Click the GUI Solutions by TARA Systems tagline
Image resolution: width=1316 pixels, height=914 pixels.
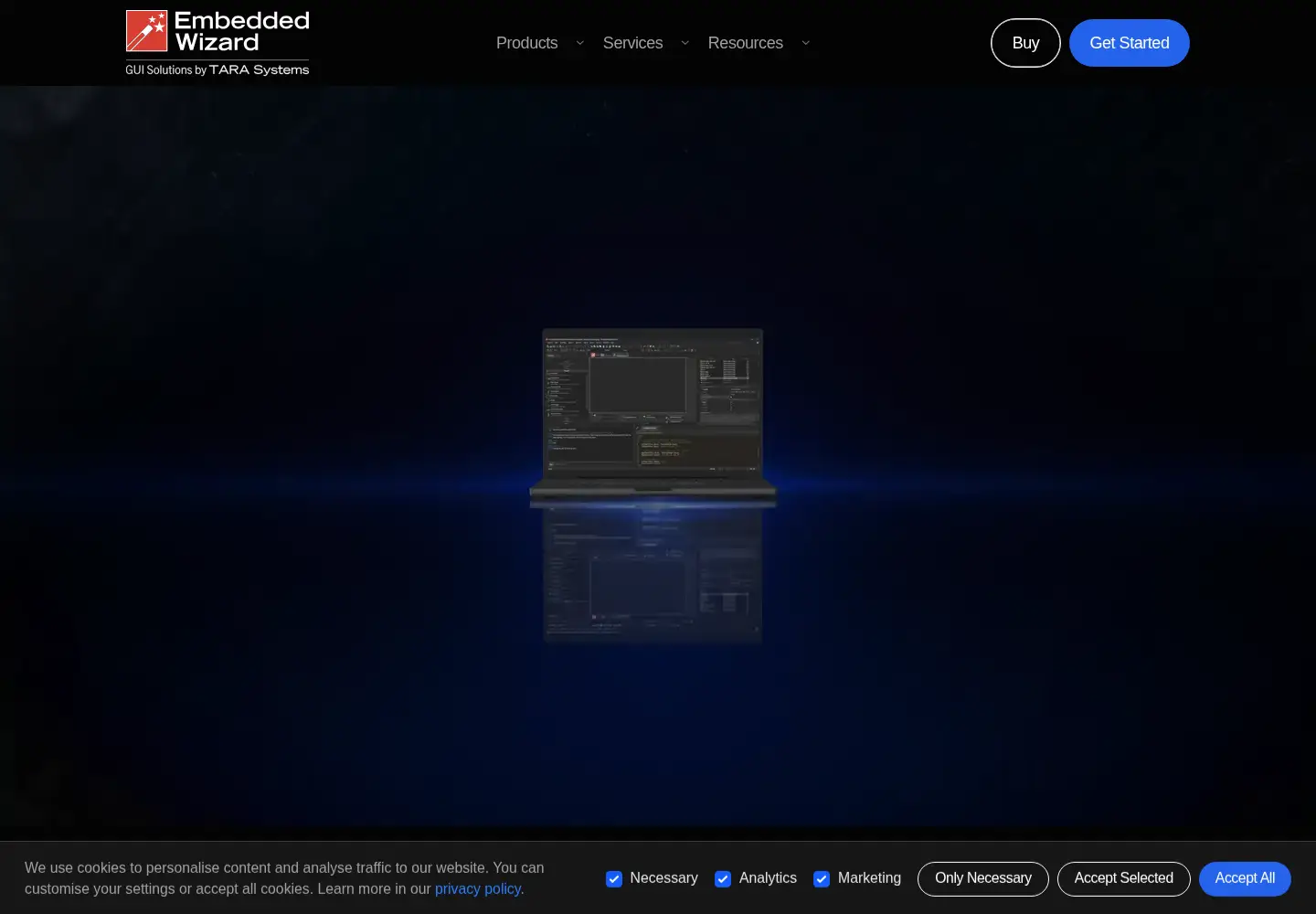pos(218,69)
